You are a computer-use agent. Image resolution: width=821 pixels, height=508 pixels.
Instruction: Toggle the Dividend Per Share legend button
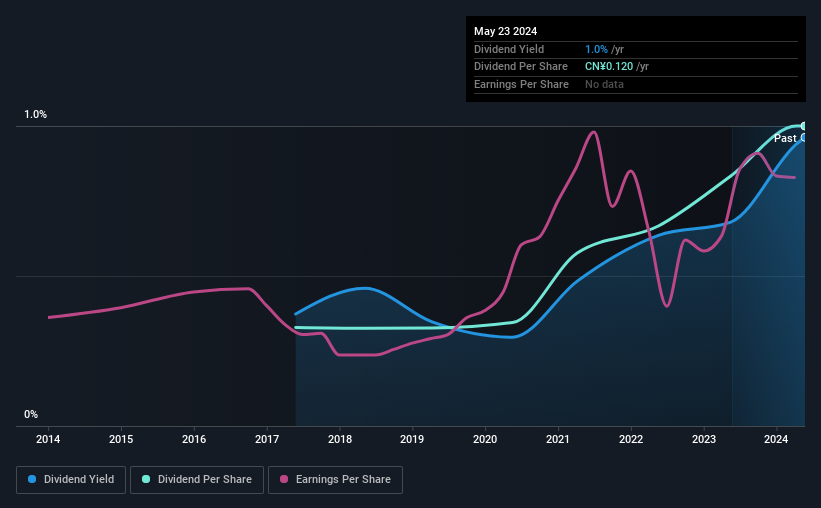(197, 480)
